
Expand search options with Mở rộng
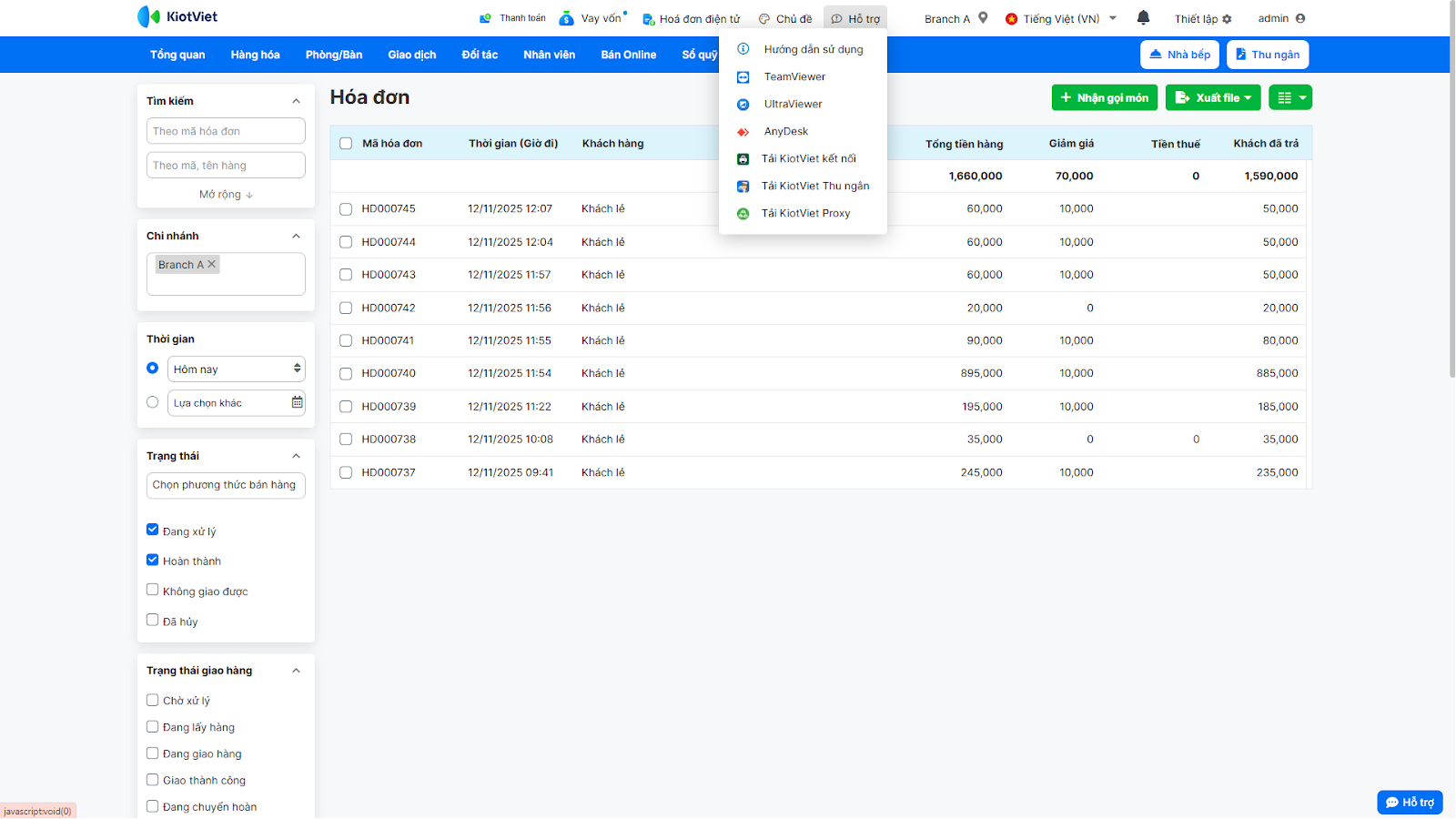click(226, 195)
